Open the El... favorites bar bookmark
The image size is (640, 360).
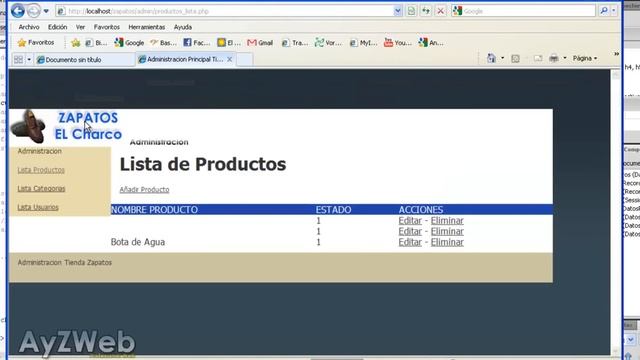click(x=229, y=42)
